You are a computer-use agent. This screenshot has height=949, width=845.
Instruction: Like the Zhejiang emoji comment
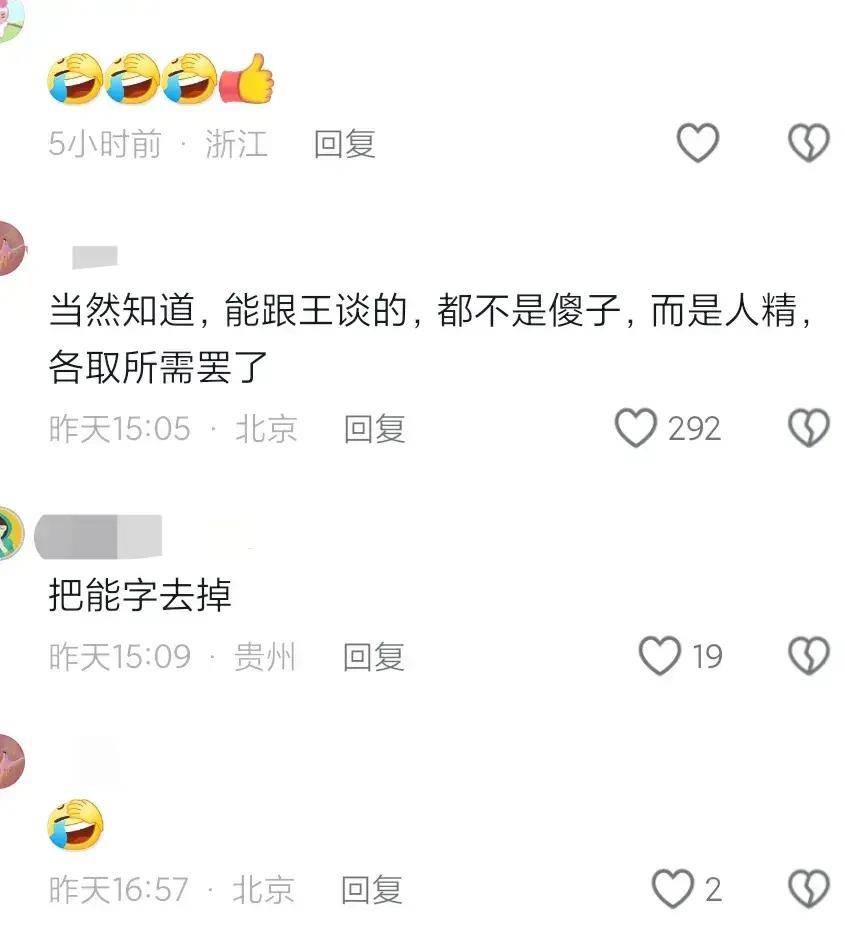point(697,143)
